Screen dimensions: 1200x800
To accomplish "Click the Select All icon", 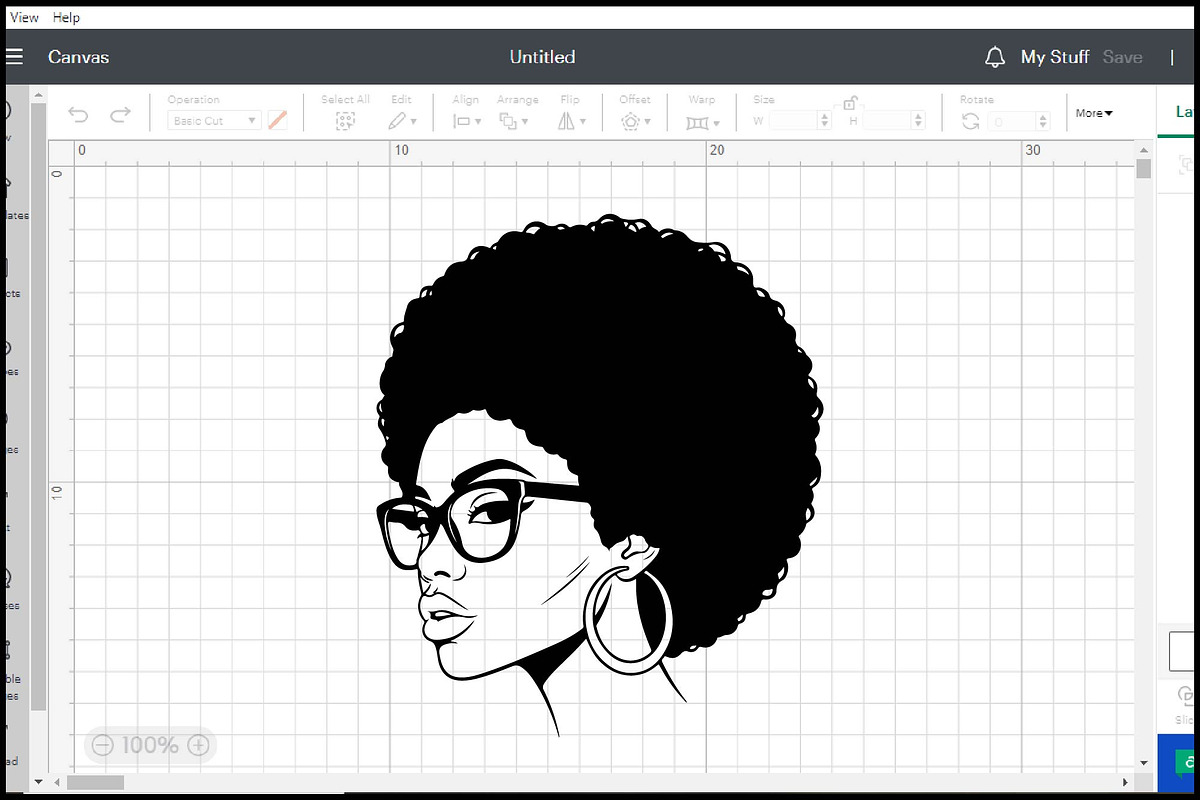I will [345, 121].
